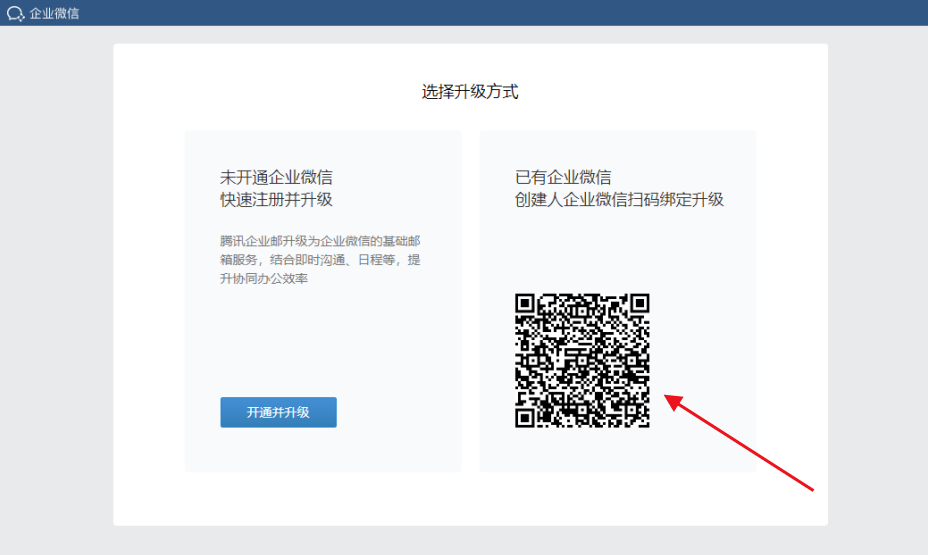Click the 快速注册并升级 subtitle line
This screenshot has height=555, width=928.
(276, 199)
